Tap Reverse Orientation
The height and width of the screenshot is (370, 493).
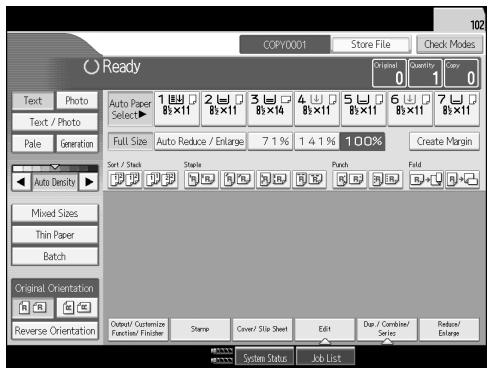coord(55,331)
